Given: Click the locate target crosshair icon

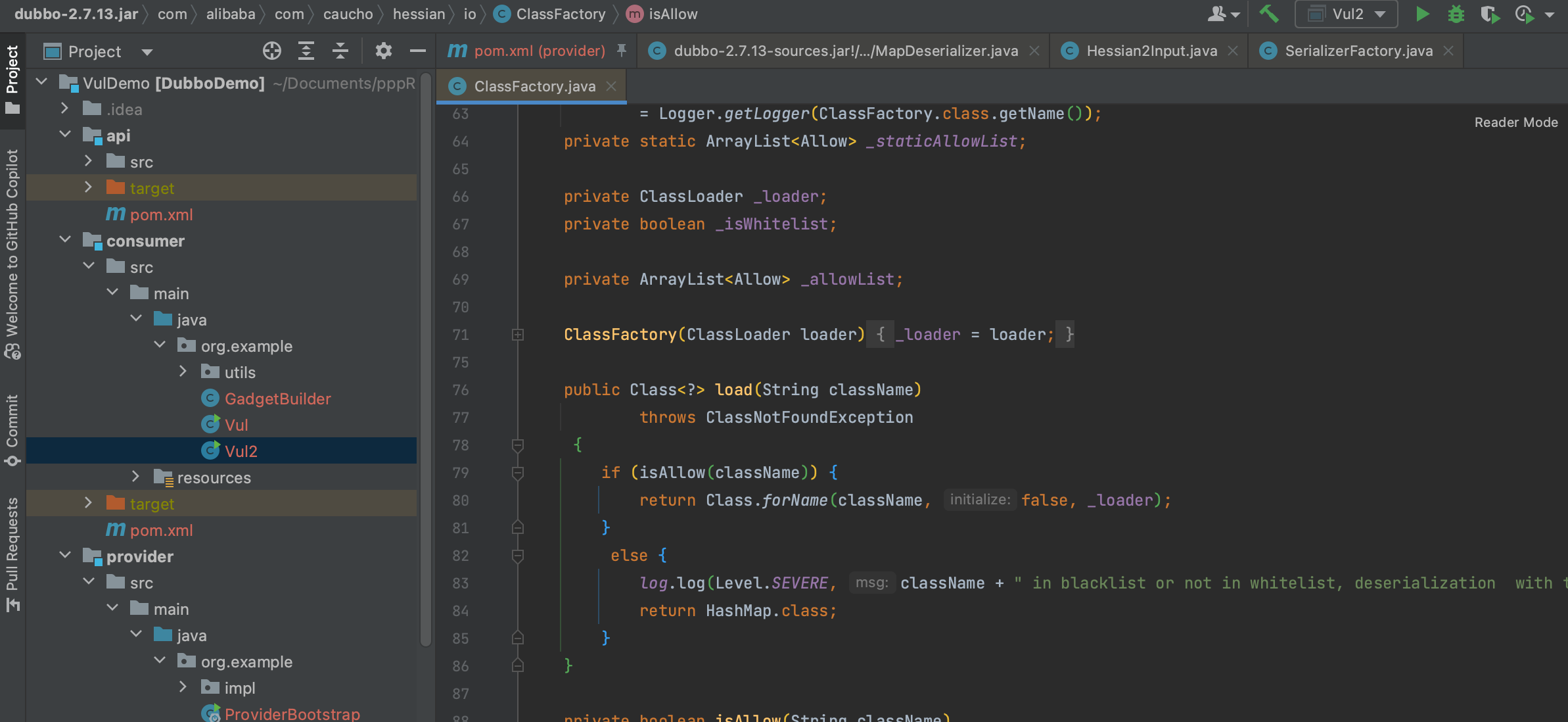Looking at the screenshot, I should point(271,51).
